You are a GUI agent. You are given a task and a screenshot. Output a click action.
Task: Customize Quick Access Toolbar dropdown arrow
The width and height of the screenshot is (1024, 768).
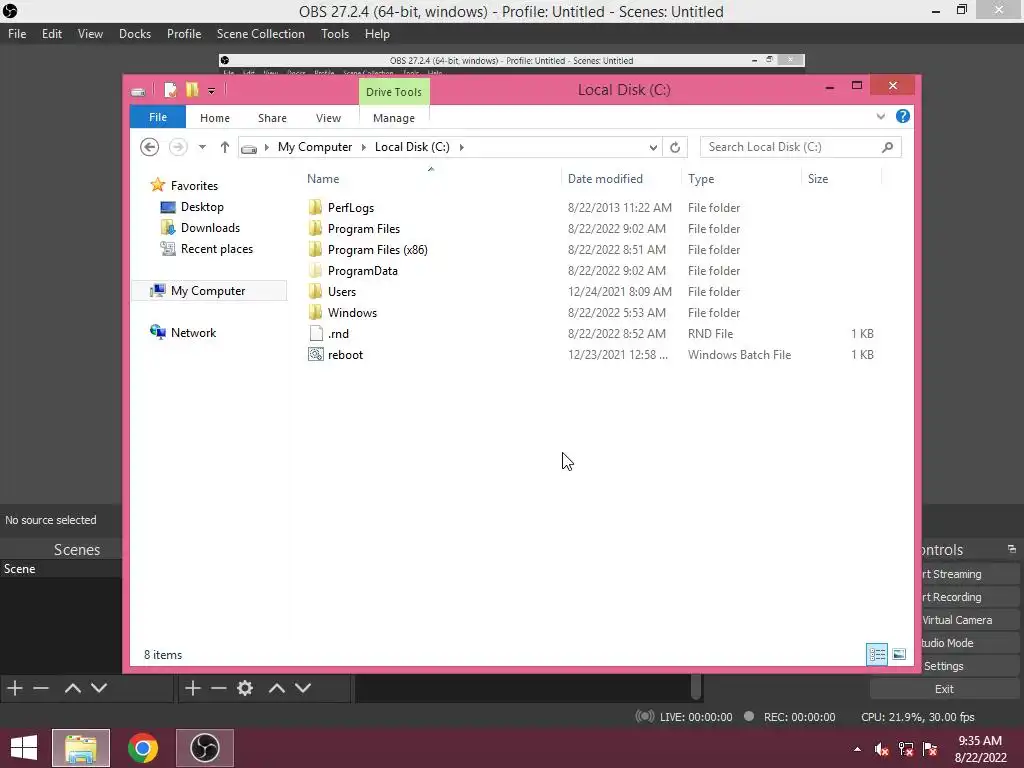click(x=212, y=91)
